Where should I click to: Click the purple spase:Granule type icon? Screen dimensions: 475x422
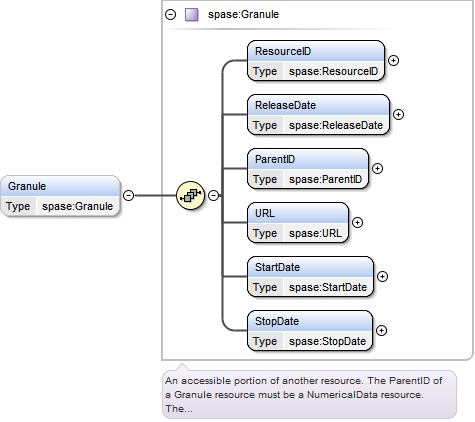pos(192,15)
